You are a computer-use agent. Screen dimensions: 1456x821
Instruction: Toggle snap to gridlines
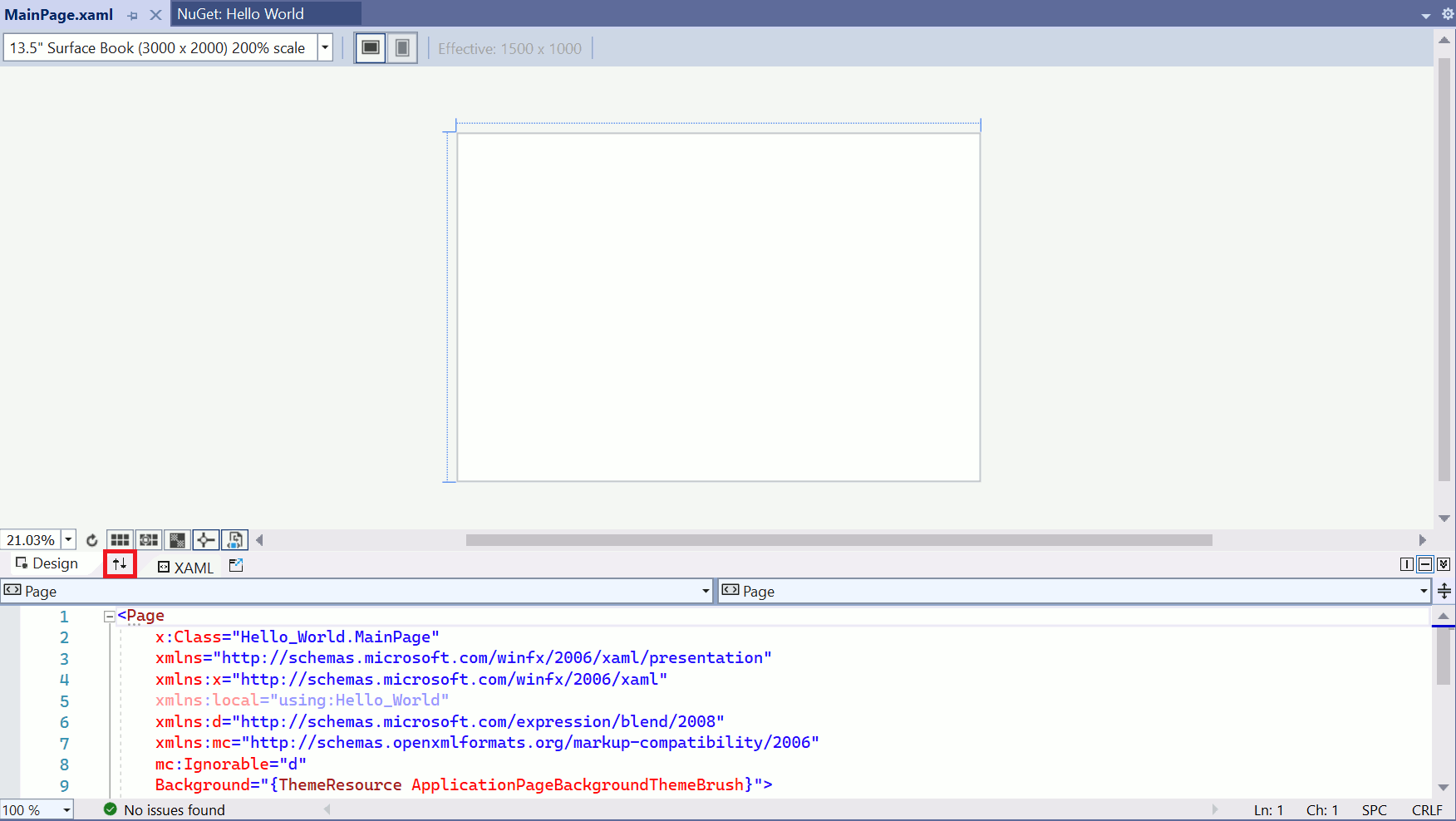pos(149,540)
